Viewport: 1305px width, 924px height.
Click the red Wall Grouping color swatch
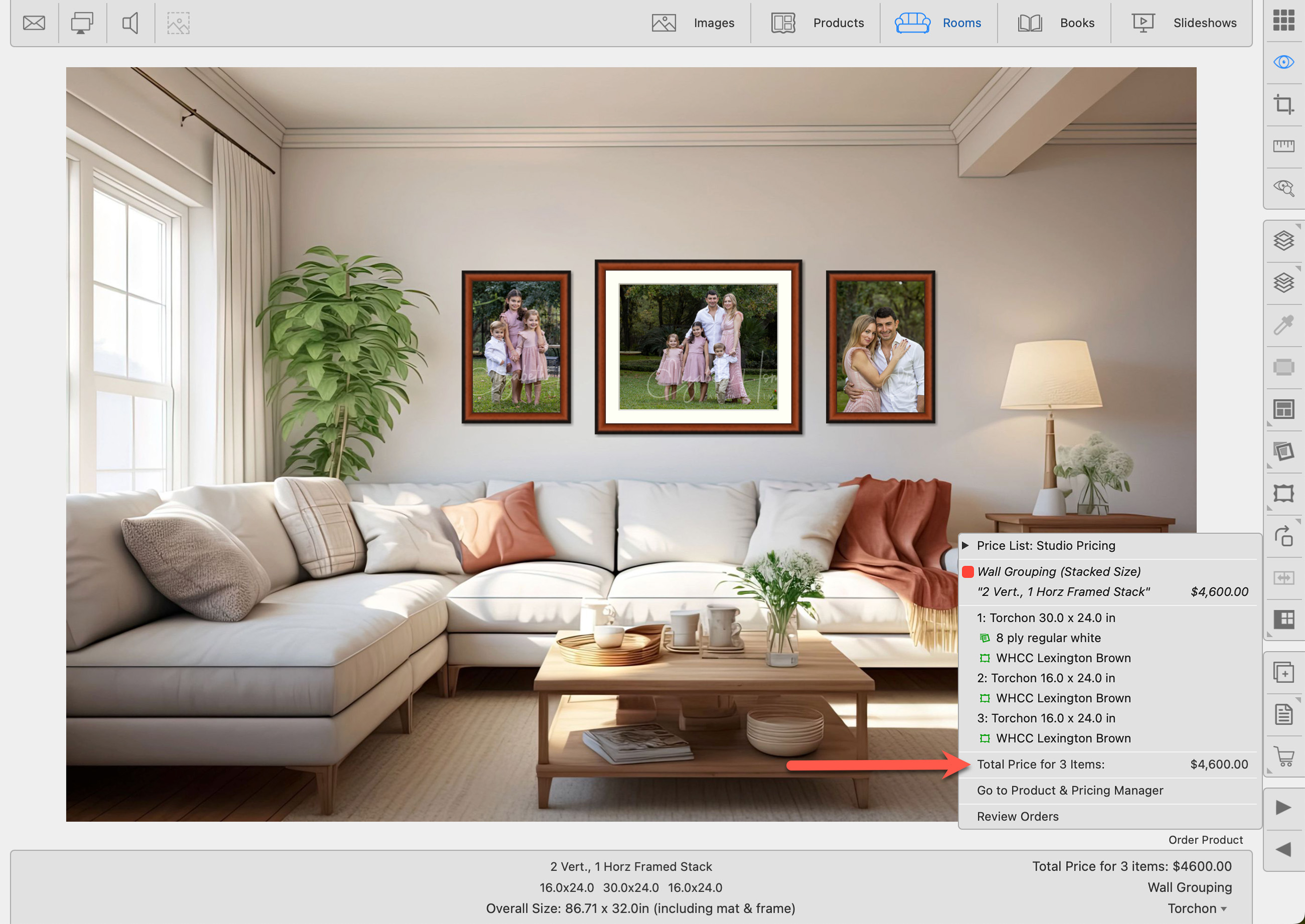[x=968, y=572]
